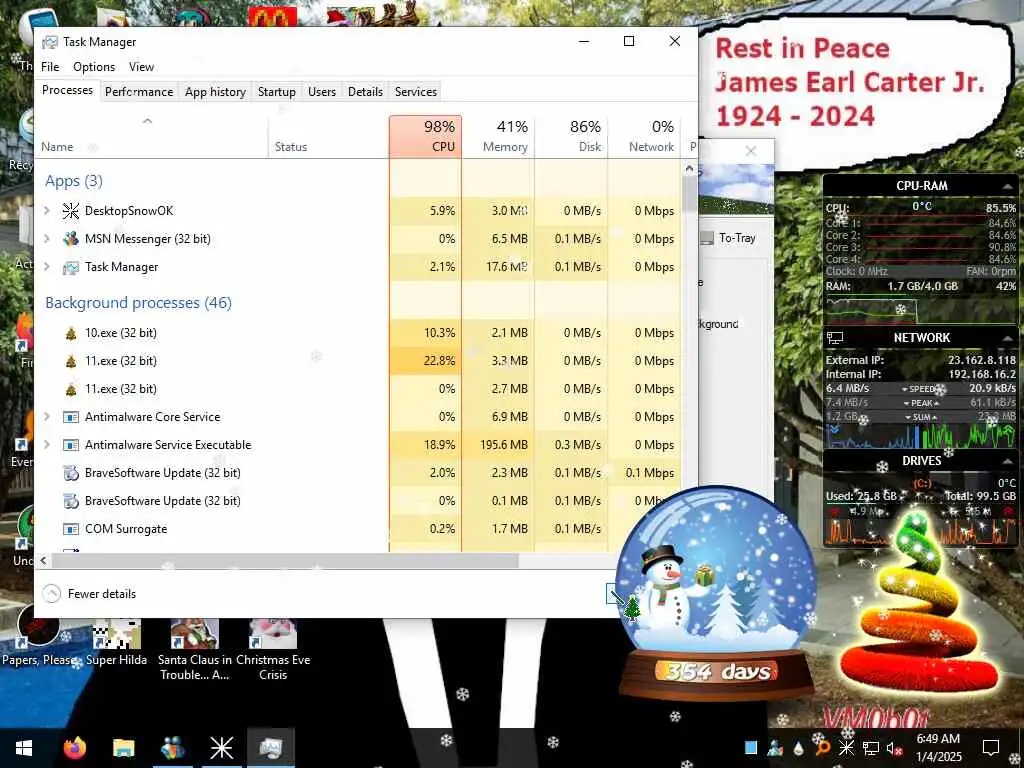Switch to the Users tab
1024x768 pixels.
(322, 92)
